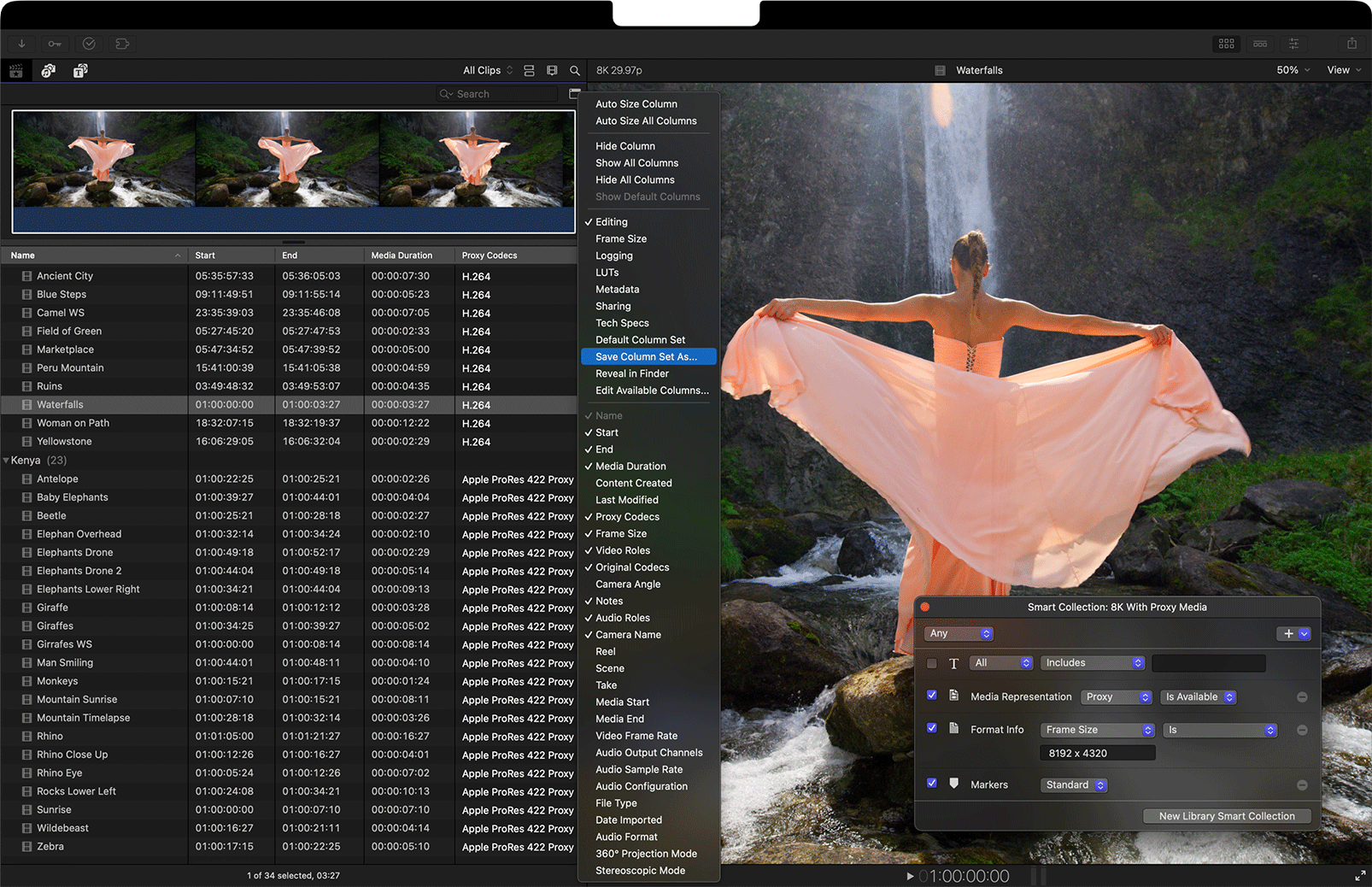1372x887 pixels.
Task: Click the Share icon in toolbar
Action: click(1351, 44)
